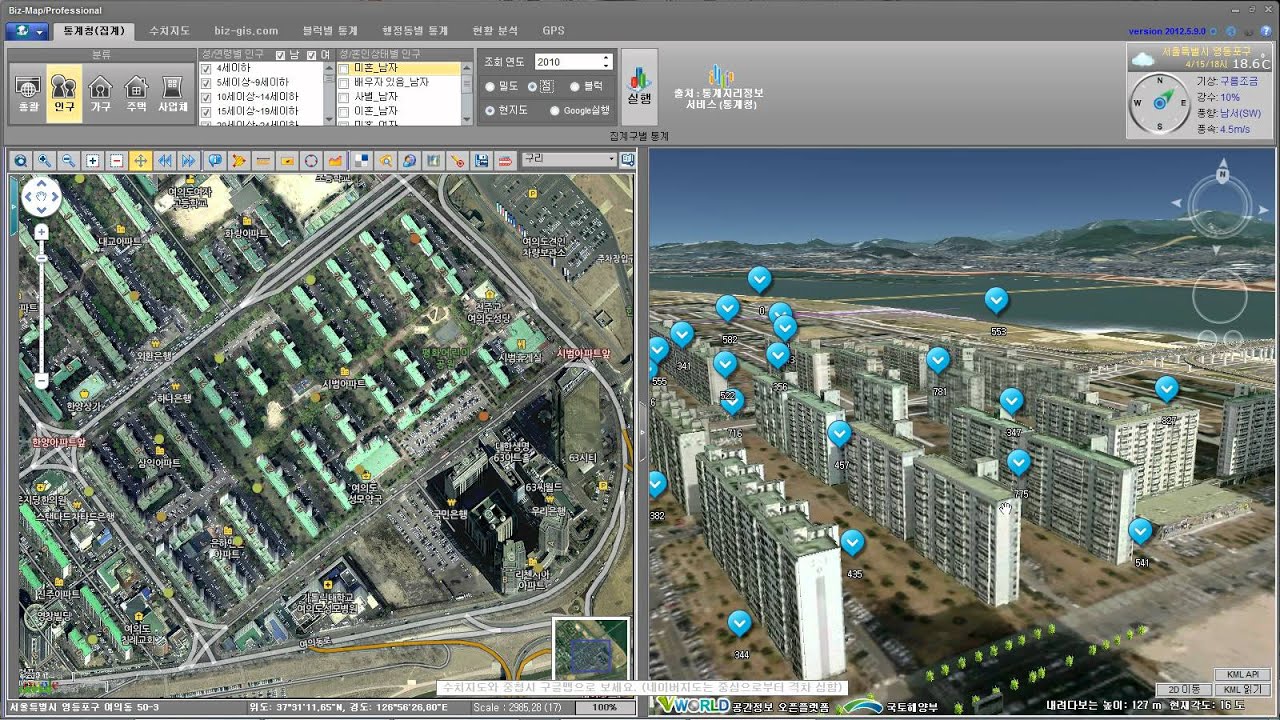Screen dimensions: 1280x720
Task: Select the zoom out magnifier tool
Action: click(x=68, y=160)
